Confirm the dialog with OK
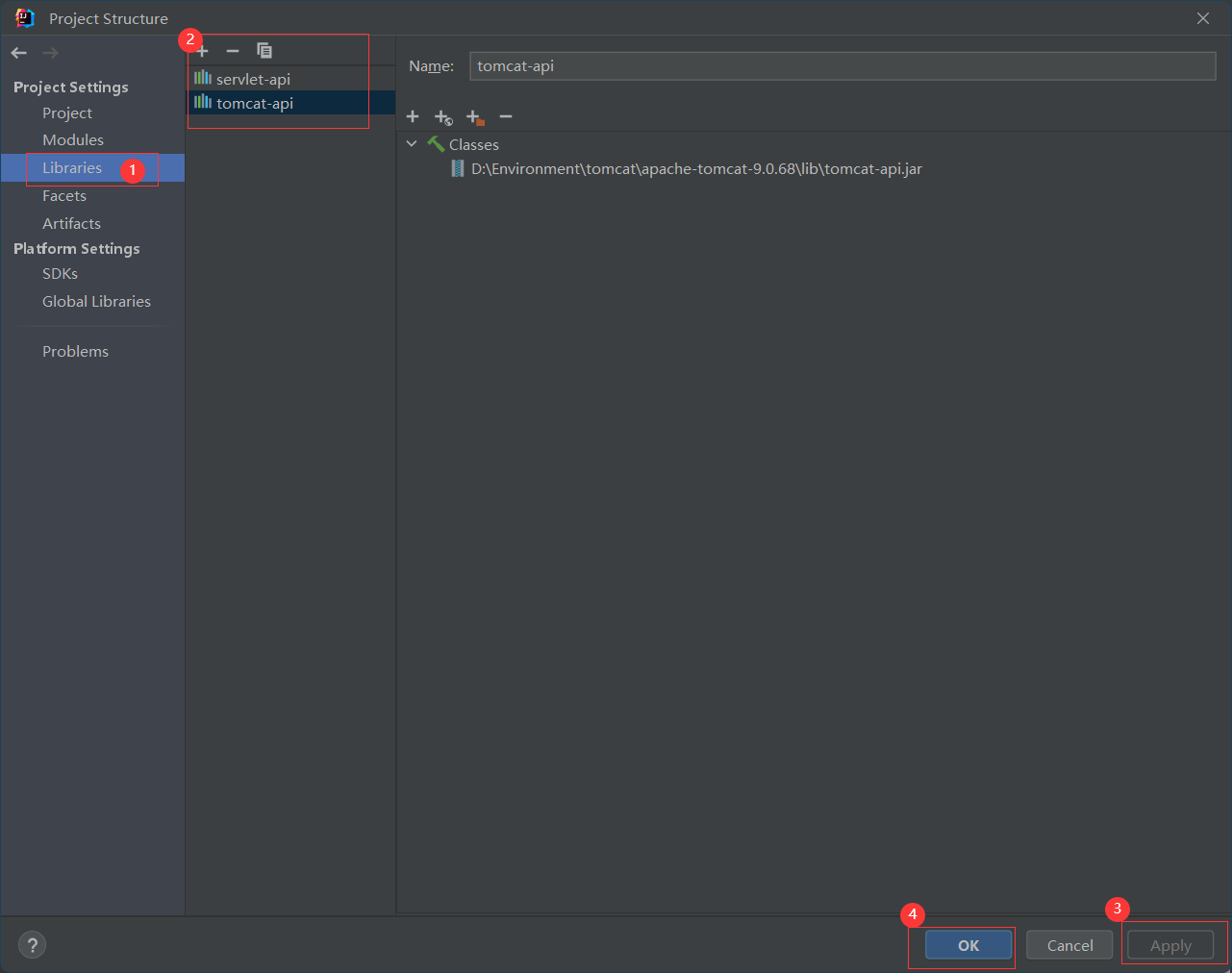Screen dimensions: 1232x973 point(968,945)
